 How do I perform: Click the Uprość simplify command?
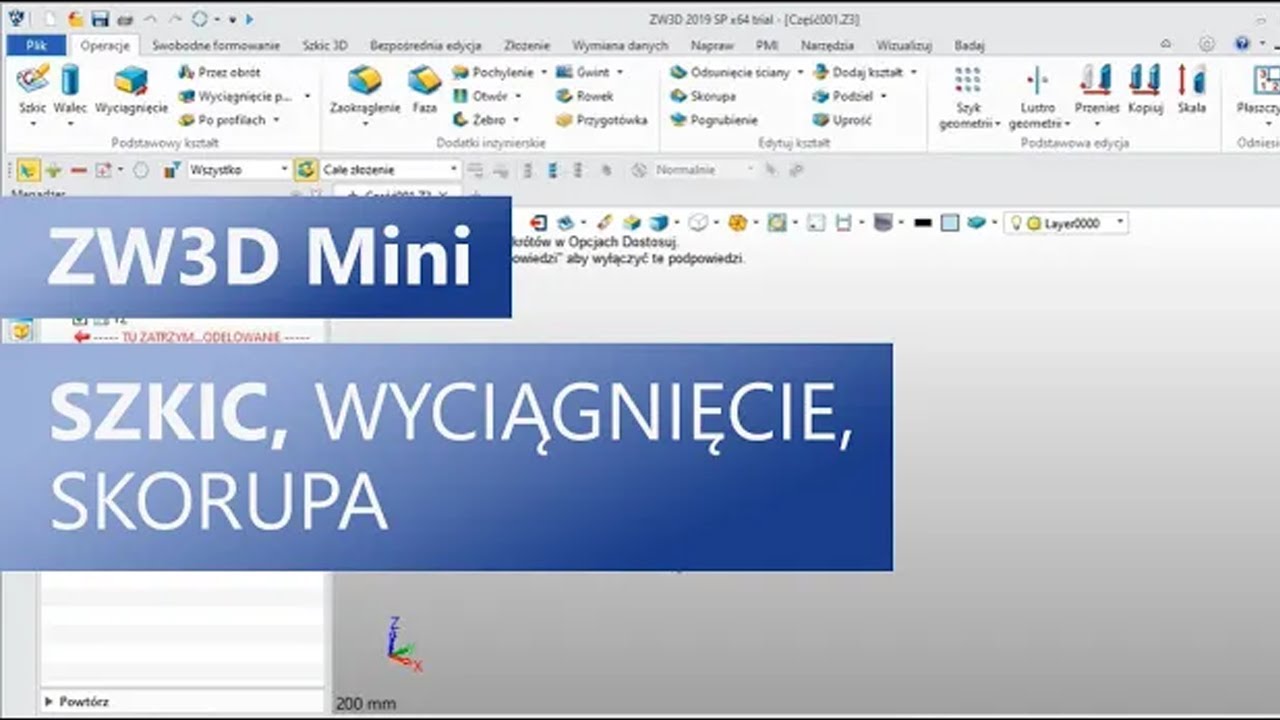(x=842, y=120)
